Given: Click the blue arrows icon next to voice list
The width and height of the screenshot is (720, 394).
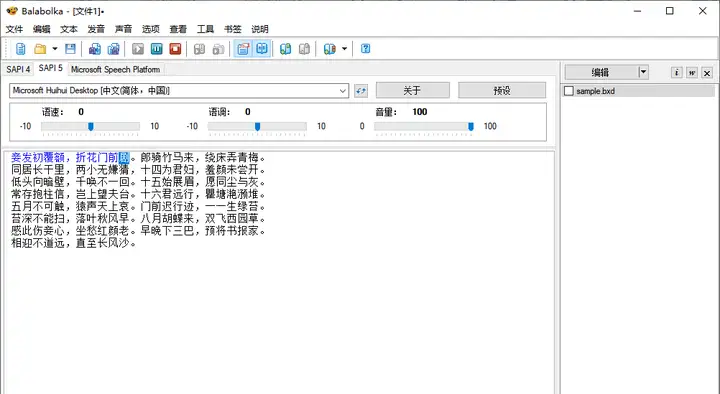Looking at the screenshot, I should (x=361, y=91).
